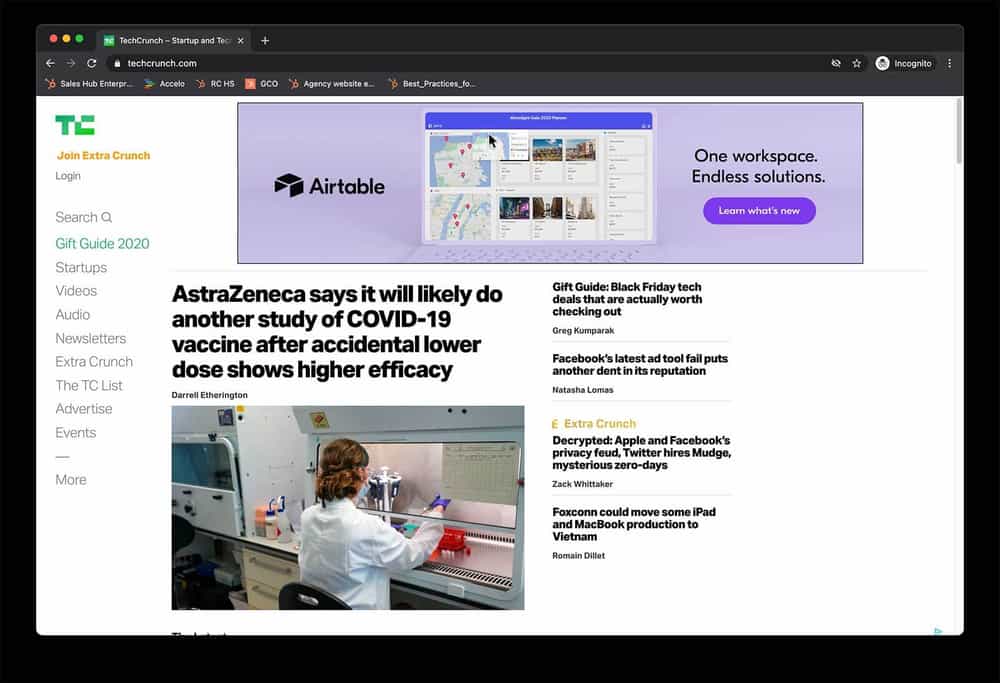Click the TechCrunch TC logo
Viewport: 1000px width, 683px height.
click(x=75, y=125)
